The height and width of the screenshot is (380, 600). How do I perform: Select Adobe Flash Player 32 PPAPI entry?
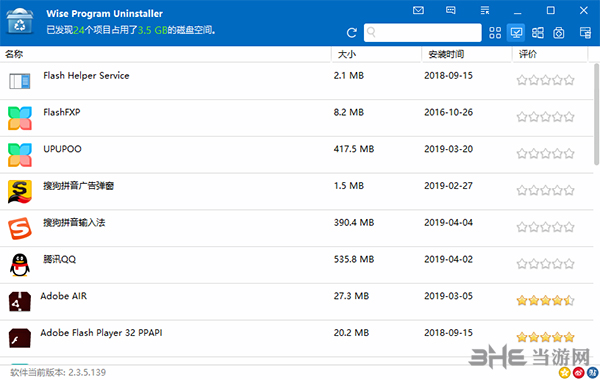pyautogui.click(x=297, y=338)
